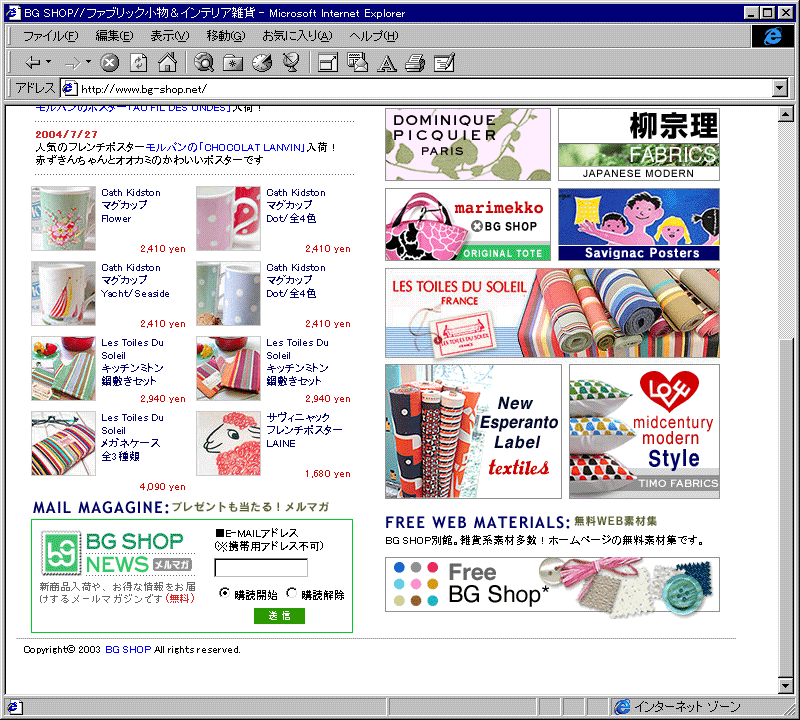Open the New Esperanto Label textiles banner

click(x=473, y=432)
